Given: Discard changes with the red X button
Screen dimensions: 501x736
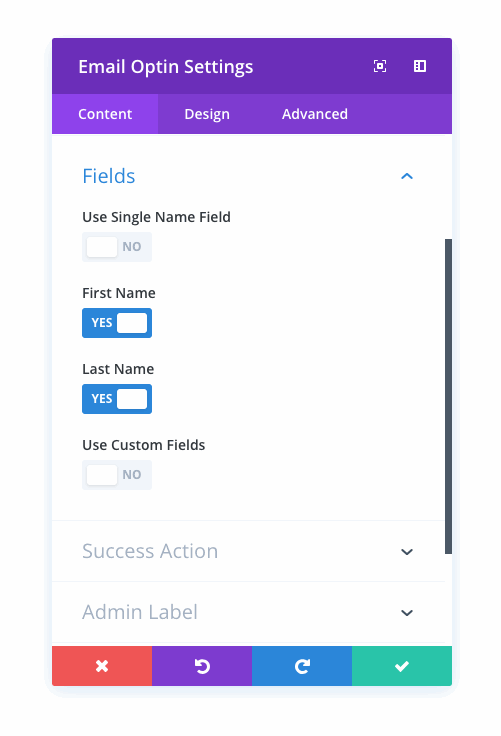Looking at the screenshot, I should [x=102, y=666].
